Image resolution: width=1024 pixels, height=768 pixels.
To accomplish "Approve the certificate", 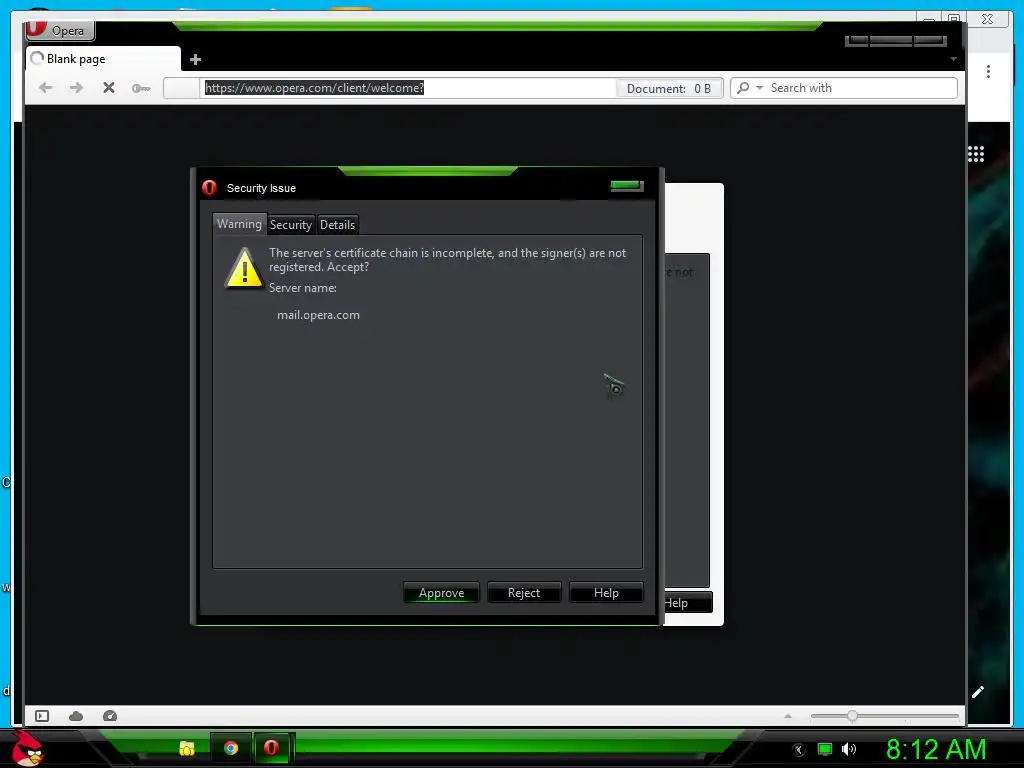I will 441,592.
